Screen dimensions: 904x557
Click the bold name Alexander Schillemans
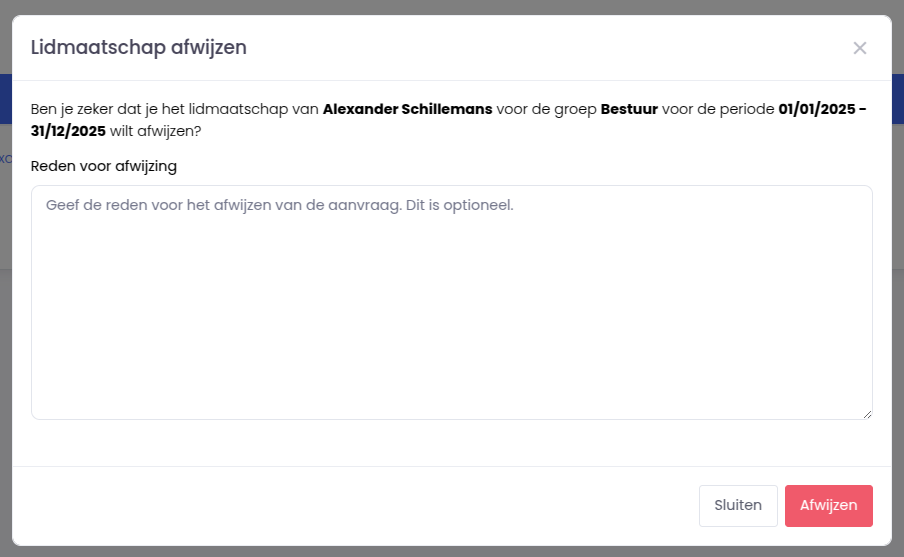[408, 109]
